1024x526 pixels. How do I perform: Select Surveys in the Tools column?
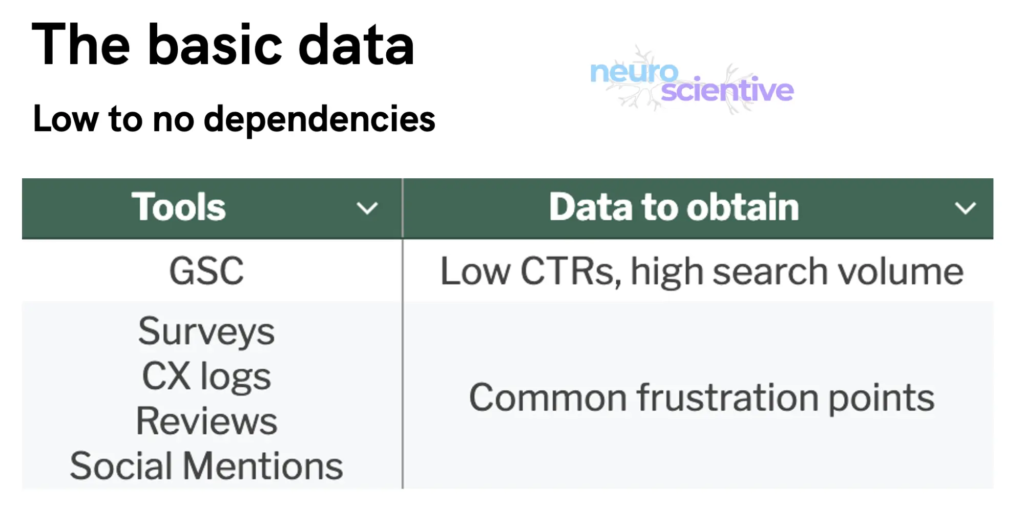(x=206, y=330)
